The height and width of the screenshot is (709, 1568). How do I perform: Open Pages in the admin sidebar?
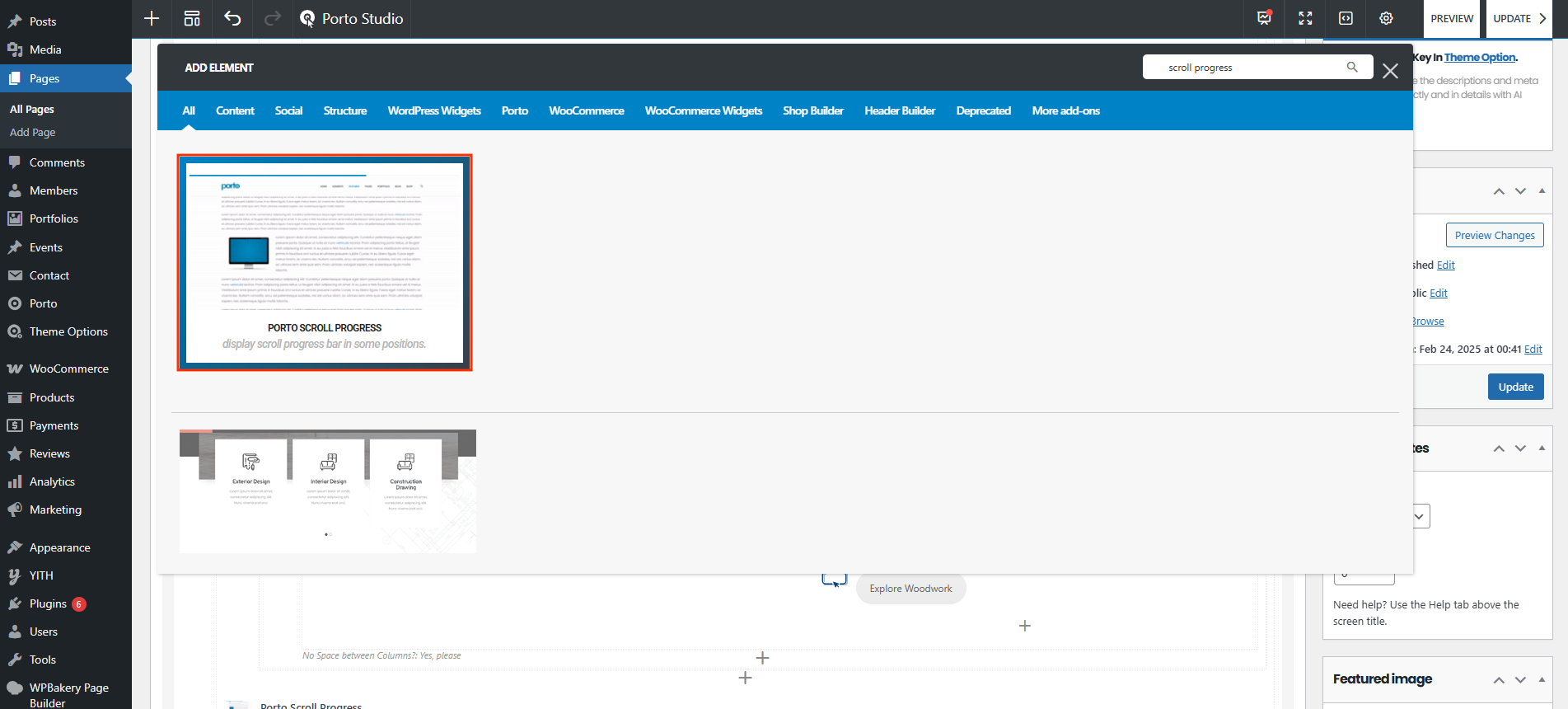(44, 78)
